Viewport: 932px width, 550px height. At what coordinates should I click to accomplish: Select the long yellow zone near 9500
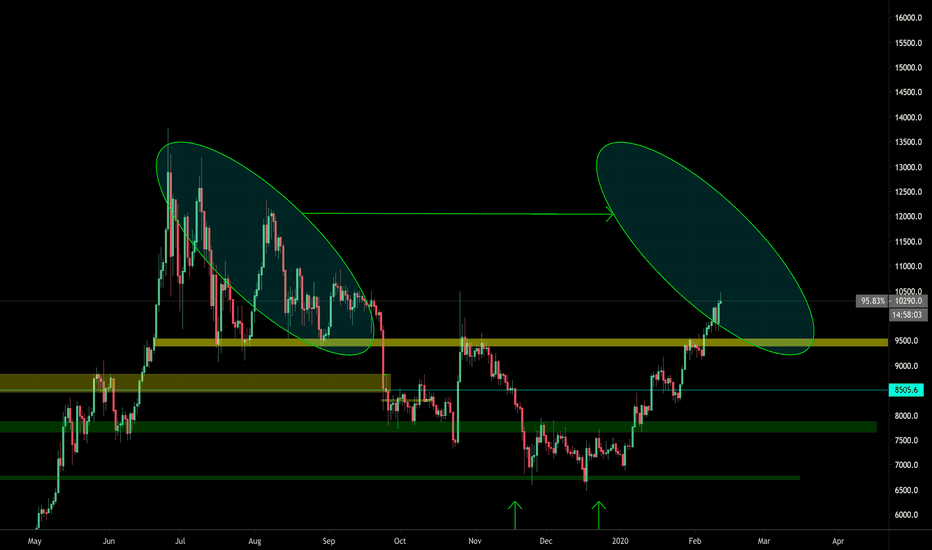pyautogui.click(x=521, y=342)
